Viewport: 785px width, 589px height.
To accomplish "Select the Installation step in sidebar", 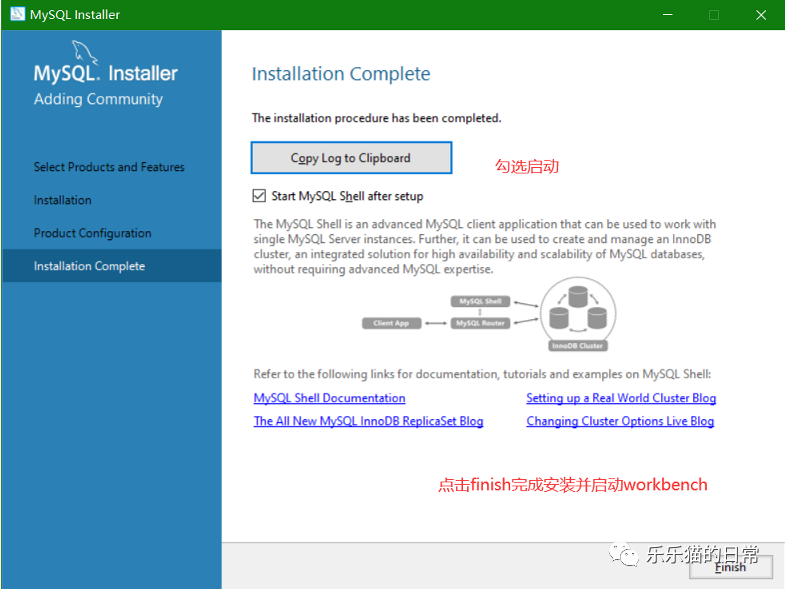I will click(x=63, y=200).
